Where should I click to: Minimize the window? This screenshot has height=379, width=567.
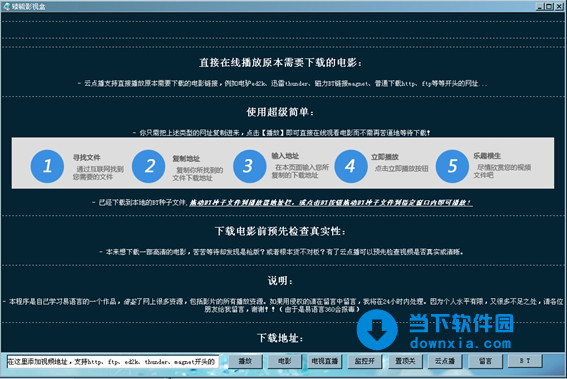(x=540, y=6)
